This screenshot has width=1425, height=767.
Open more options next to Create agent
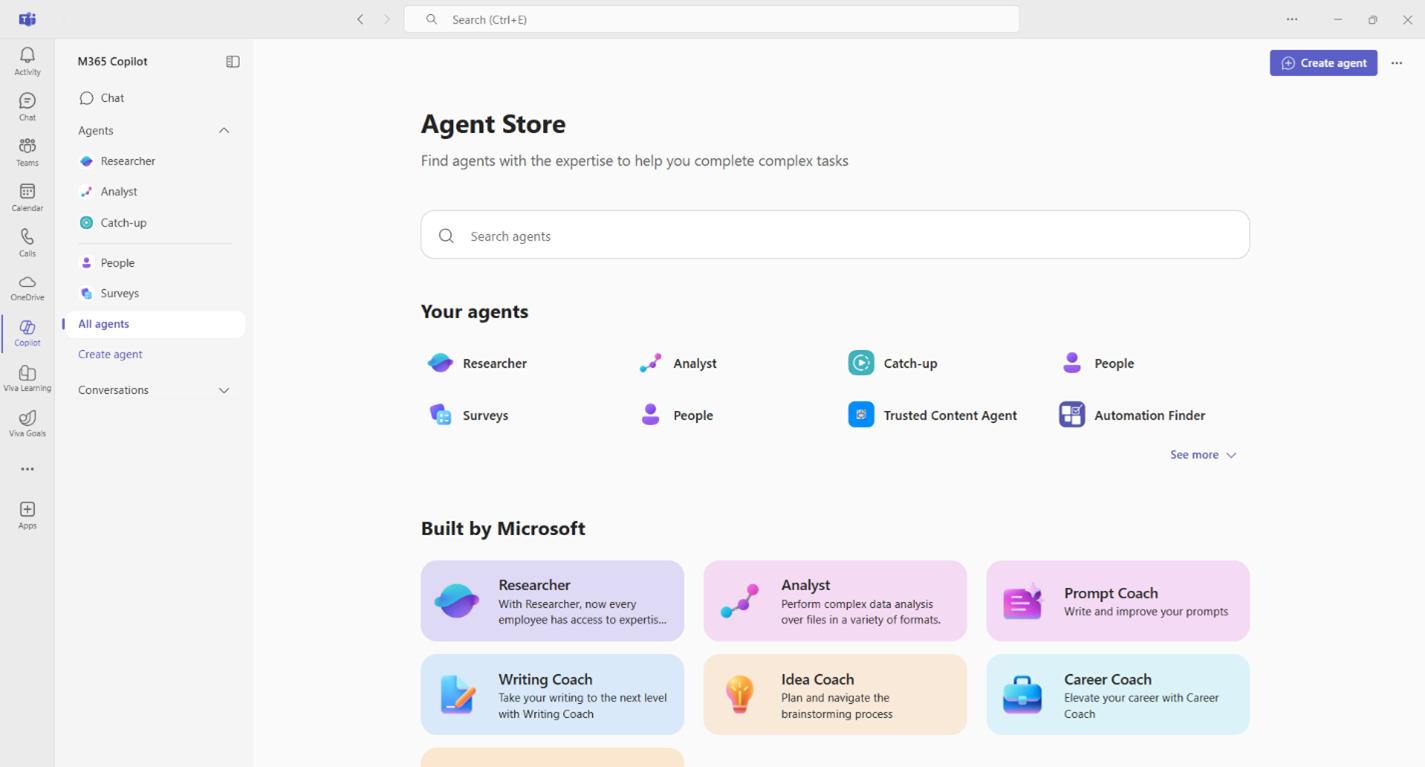tap(1397, 63)
